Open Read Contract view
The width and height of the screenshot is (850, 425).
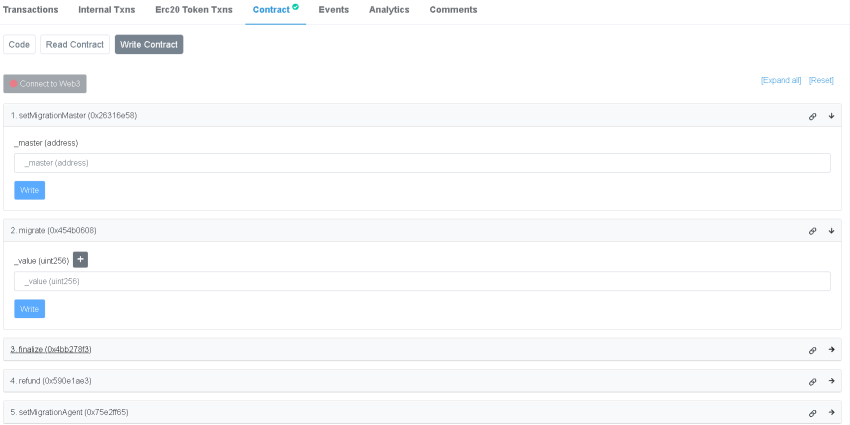point(75,44)
